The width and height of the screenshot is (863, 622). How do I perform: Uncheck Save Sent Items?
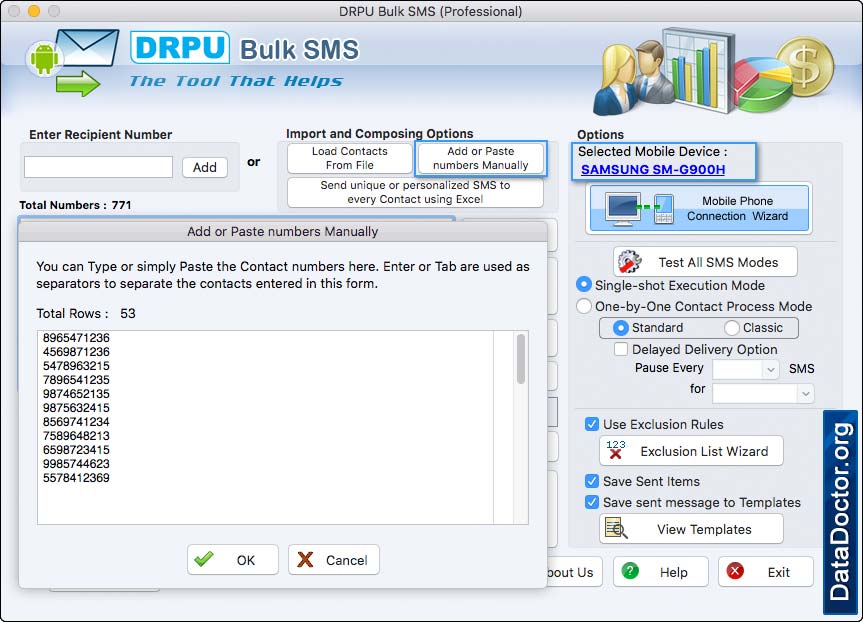[x=592, y=481]
